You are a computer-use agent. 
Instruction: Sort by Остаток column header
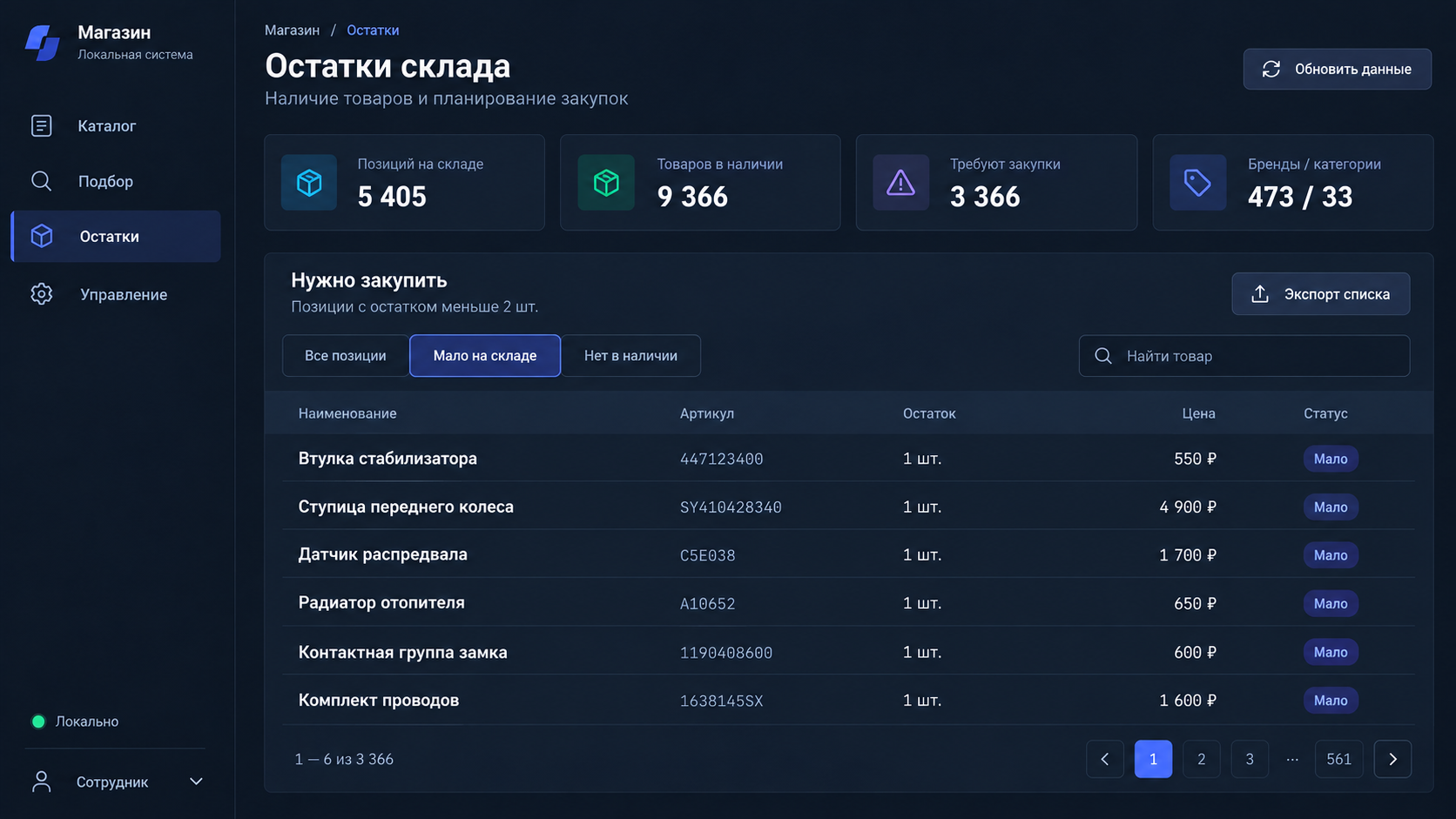click(929, 413)
